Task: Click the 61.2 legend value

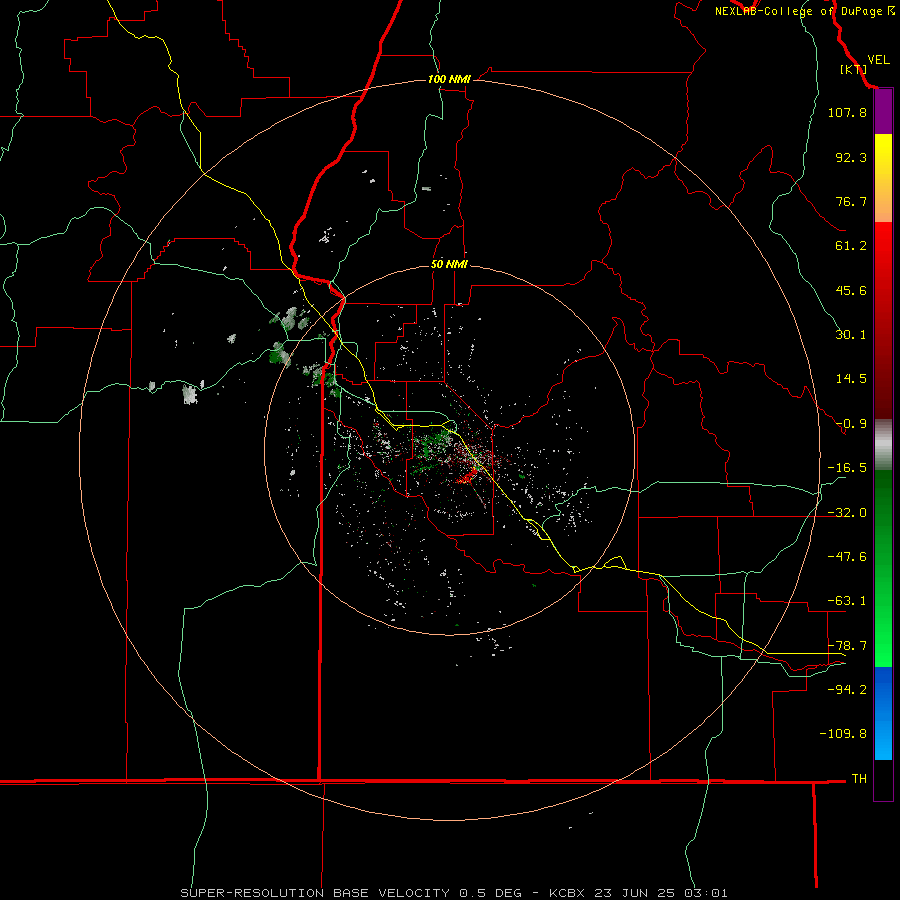Action: 851,246
